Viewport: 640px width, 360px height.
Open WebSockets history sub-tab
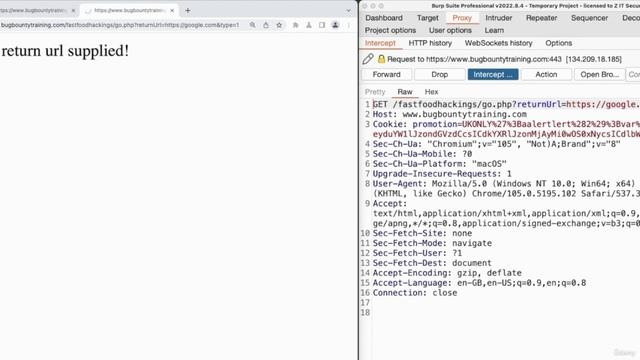(498, 43)
